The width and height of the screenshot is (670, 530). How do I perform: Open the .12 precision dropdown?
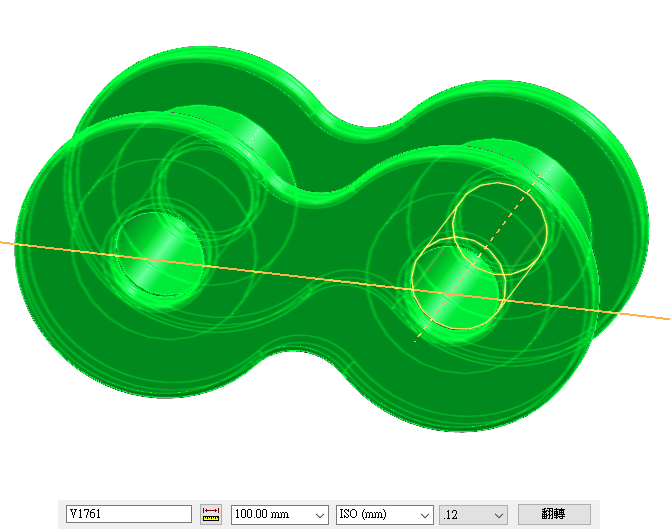pos(498,515)
